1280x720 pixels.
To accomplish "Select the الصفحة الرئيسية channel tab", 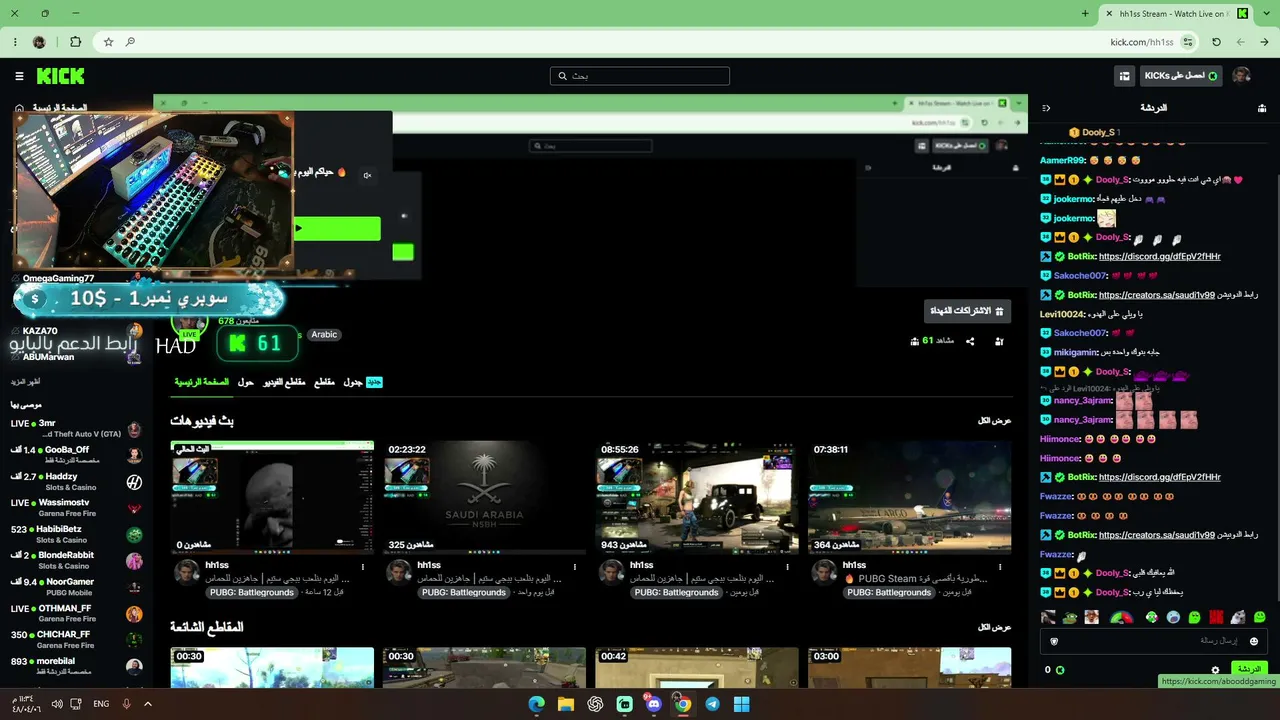I will pos(202,382).
